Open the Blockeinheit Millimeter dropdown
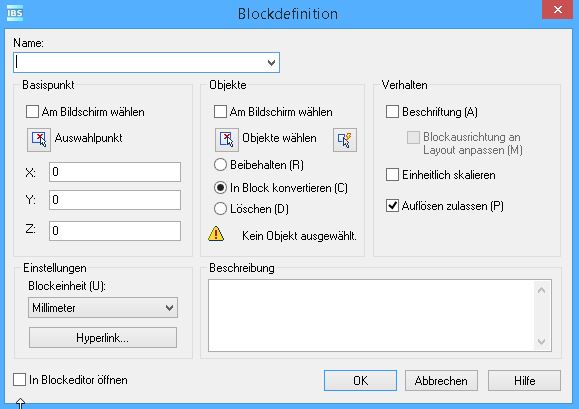Viewport: 579px width, 409px height. tap(103, 307)
